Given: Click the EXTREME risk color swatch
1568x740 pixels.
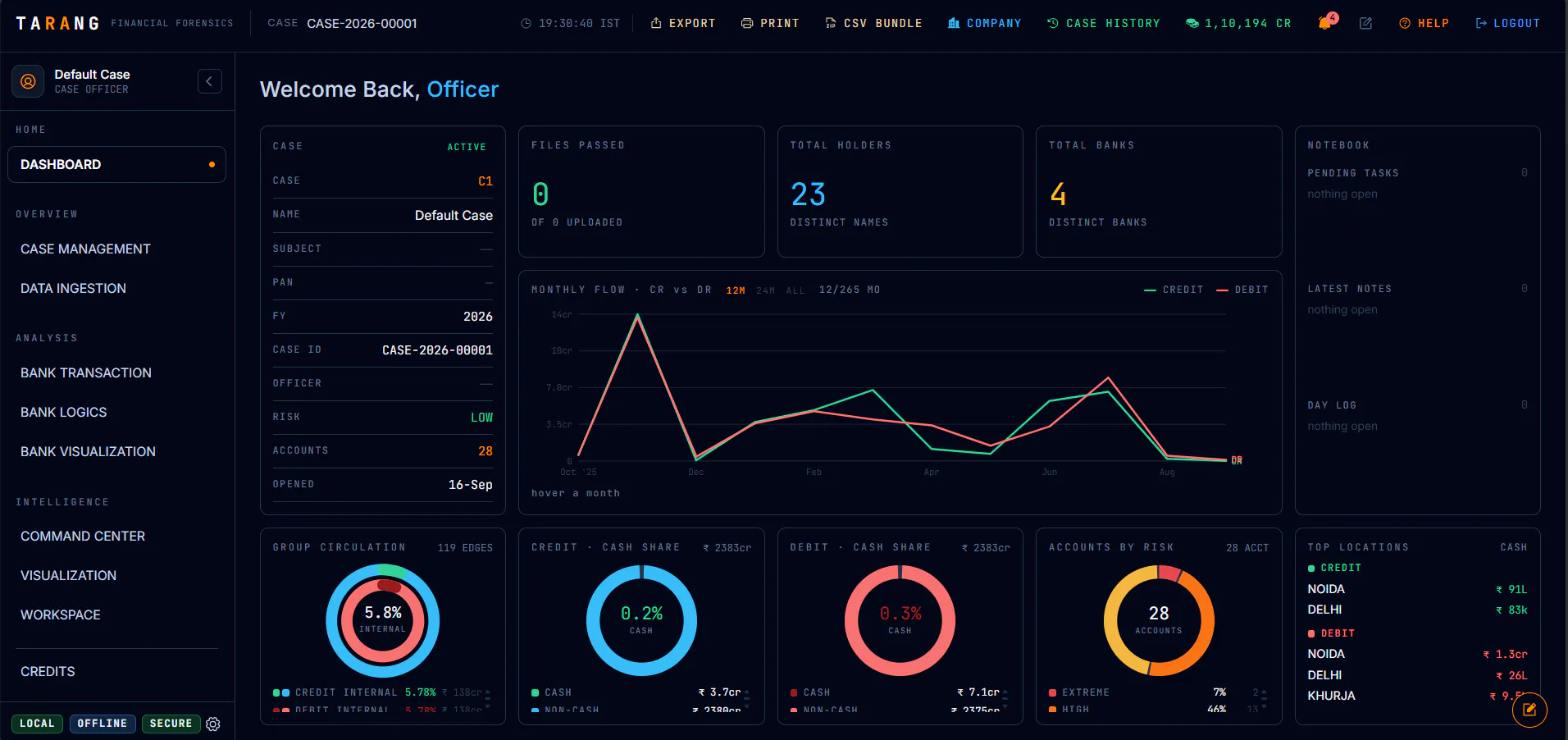Looking at the screenshot, I should click(1052, 693).
